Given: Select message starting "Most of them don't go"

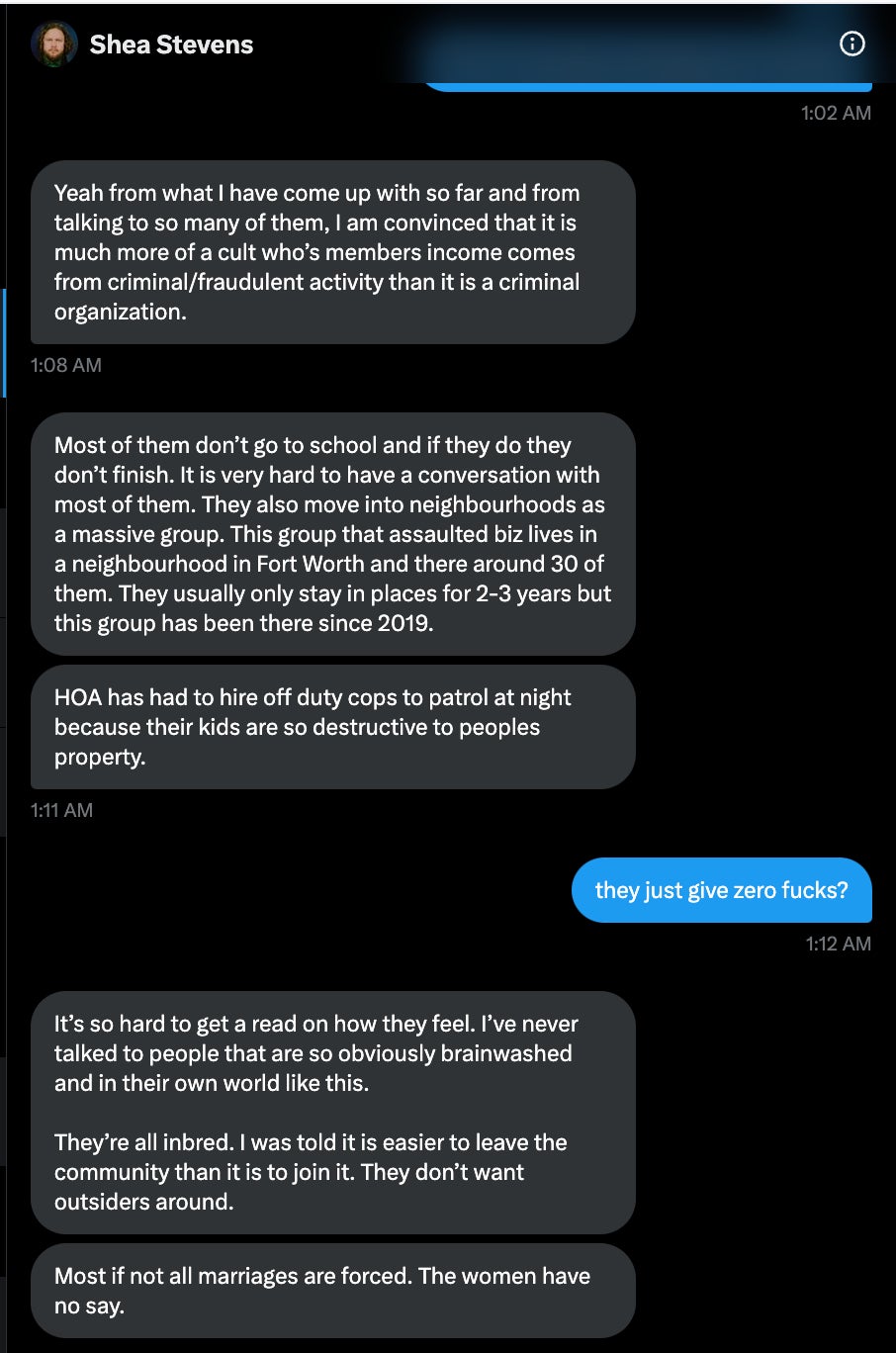Looking at the screenshot, I should [x=332, y=534].
